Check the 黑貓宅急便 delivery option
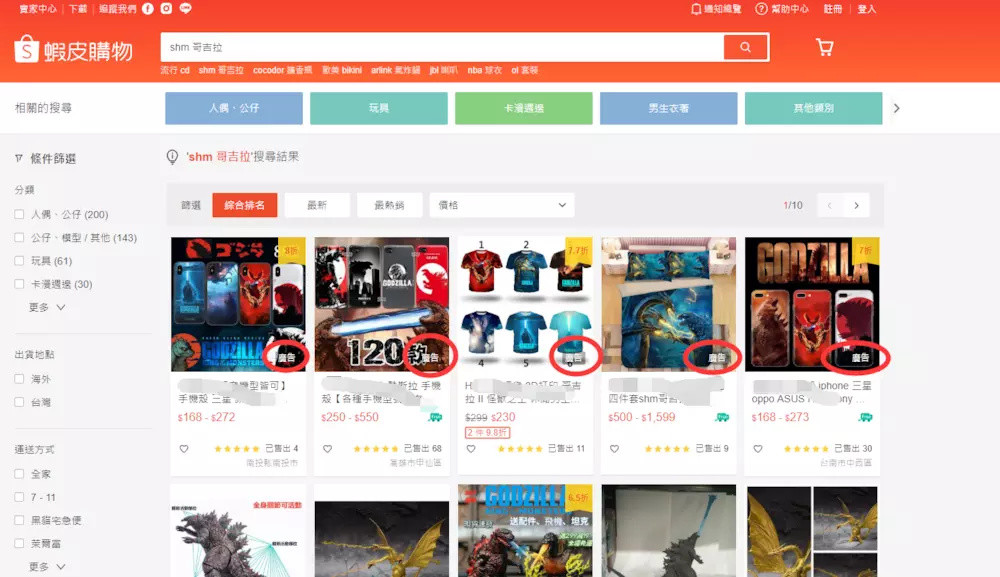1000x577 pixels. (x=19, y=520)
